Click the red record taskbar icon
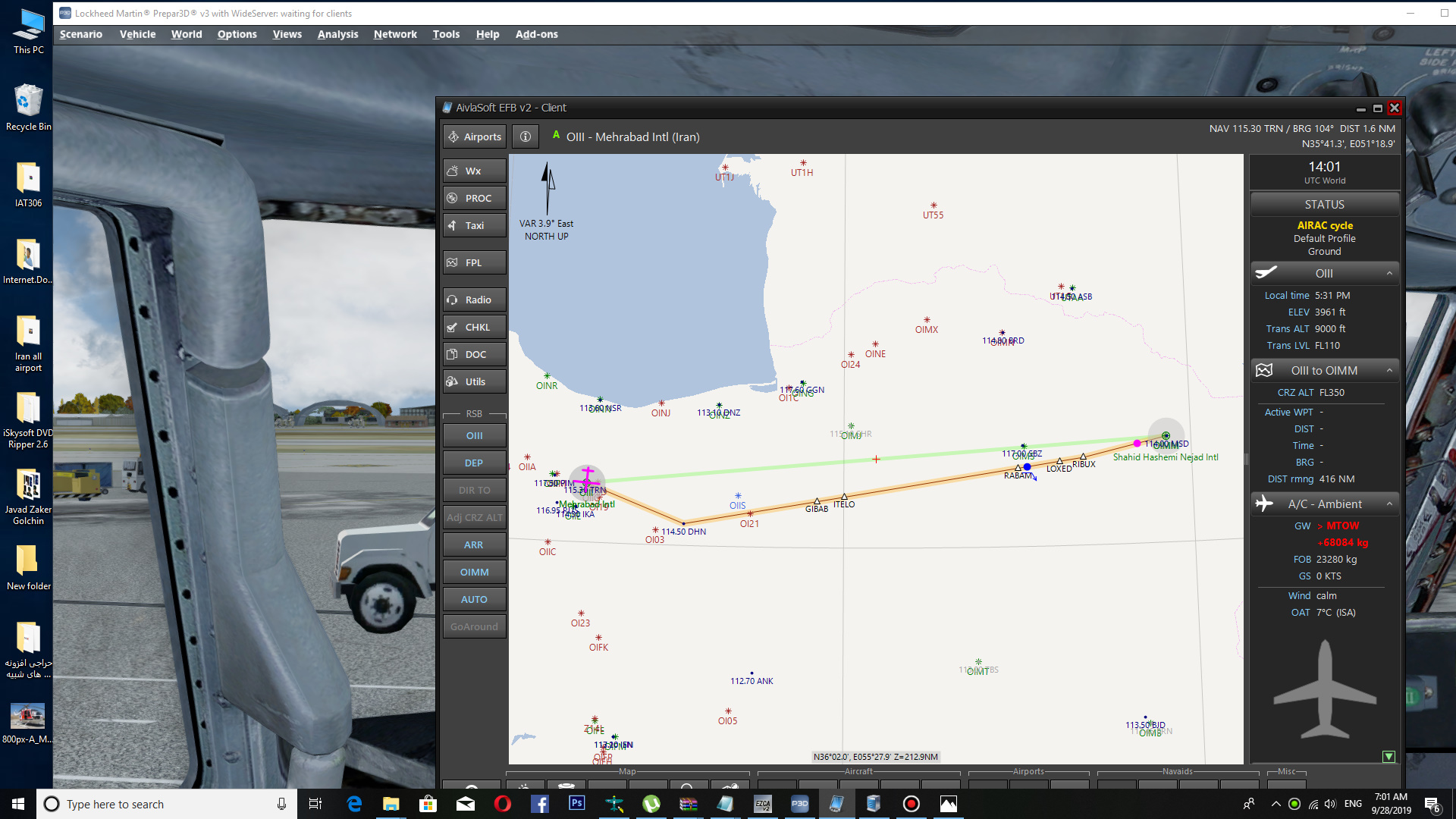 pos(911,804)
